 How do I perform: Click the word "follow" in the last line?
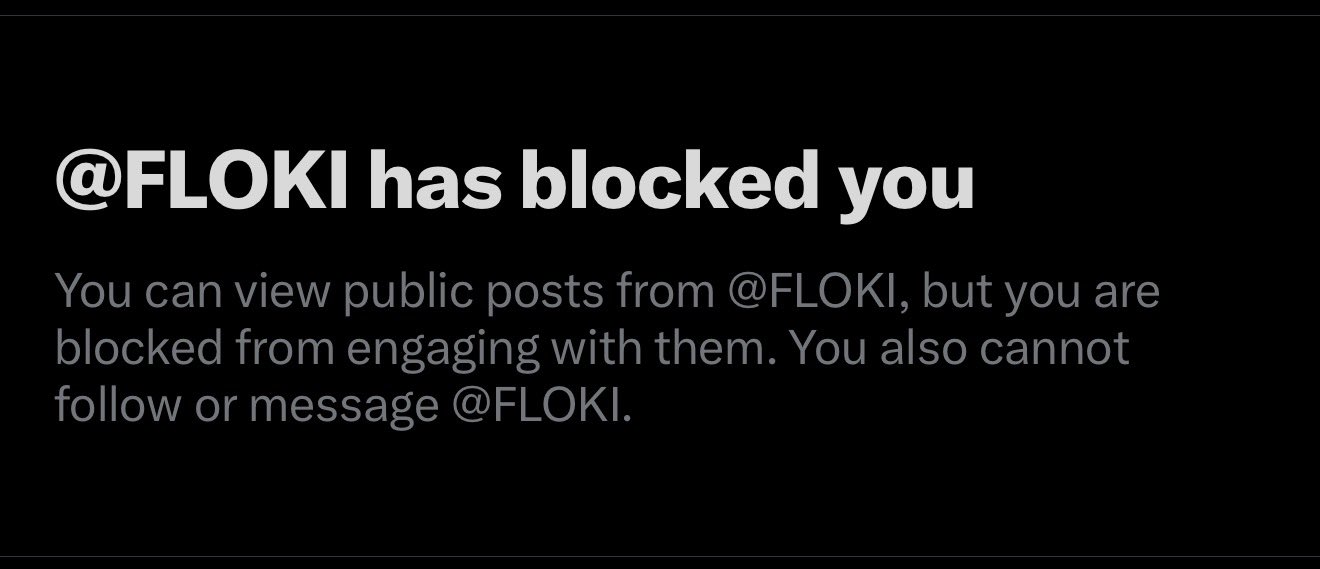point(105,404)
